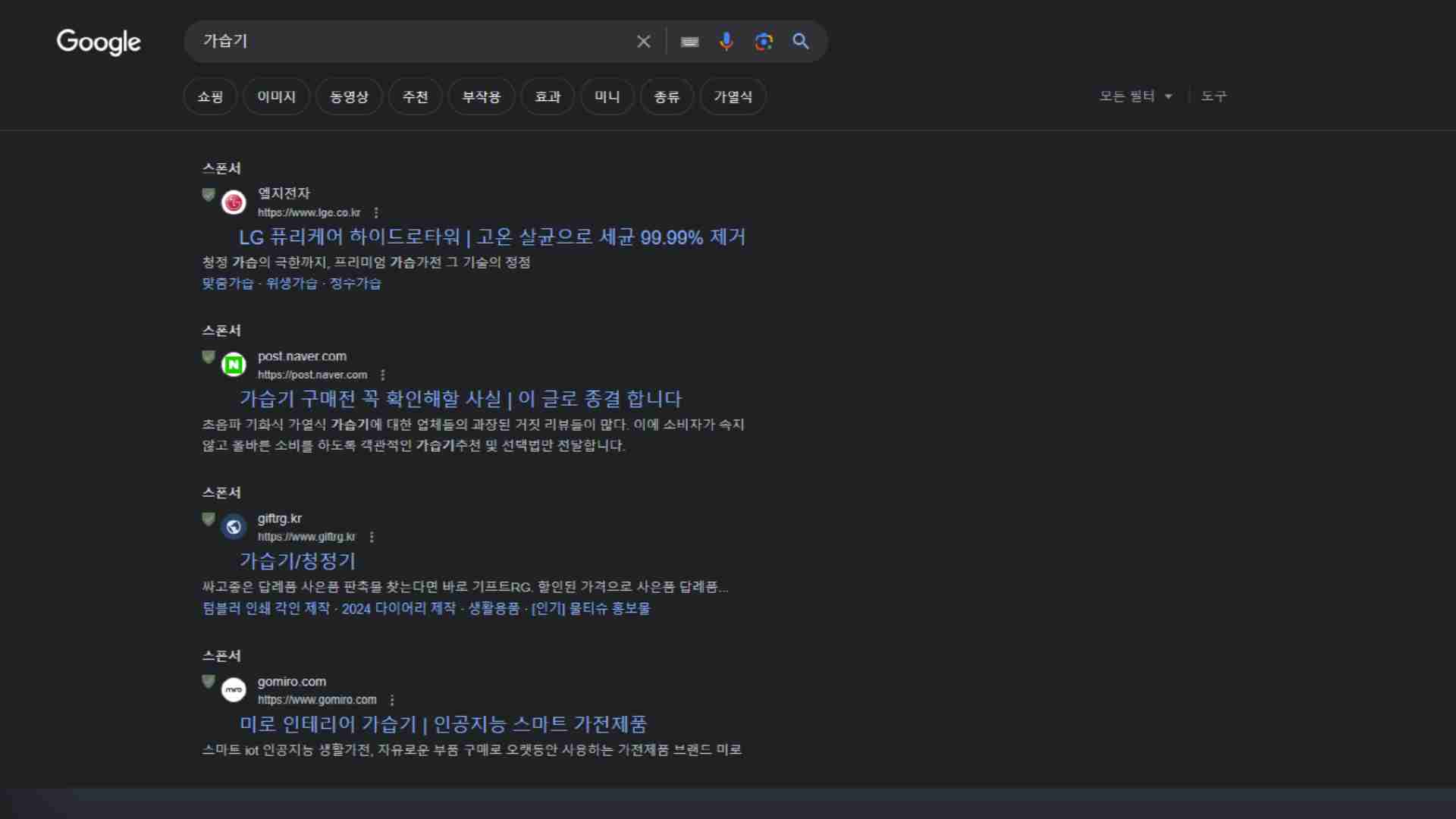Click the Google logo to go home
This screenshot has height=819, width=1456.
click(x=99, y=43)
